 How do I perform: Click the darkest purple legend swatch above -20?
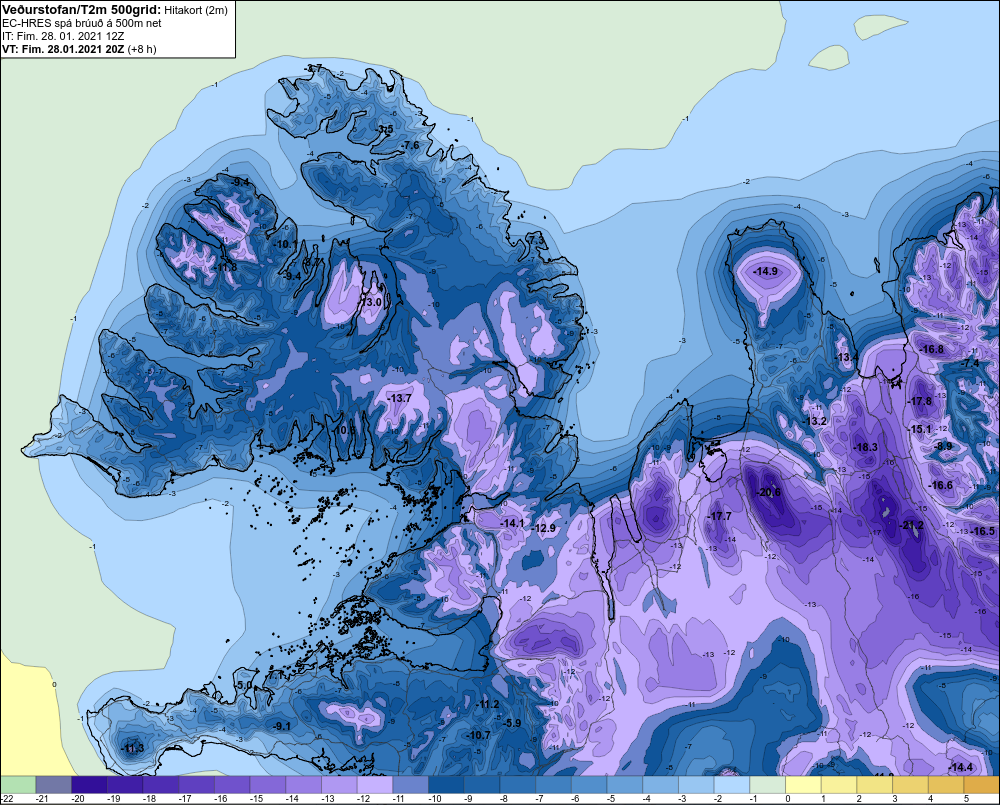(89, 785)
